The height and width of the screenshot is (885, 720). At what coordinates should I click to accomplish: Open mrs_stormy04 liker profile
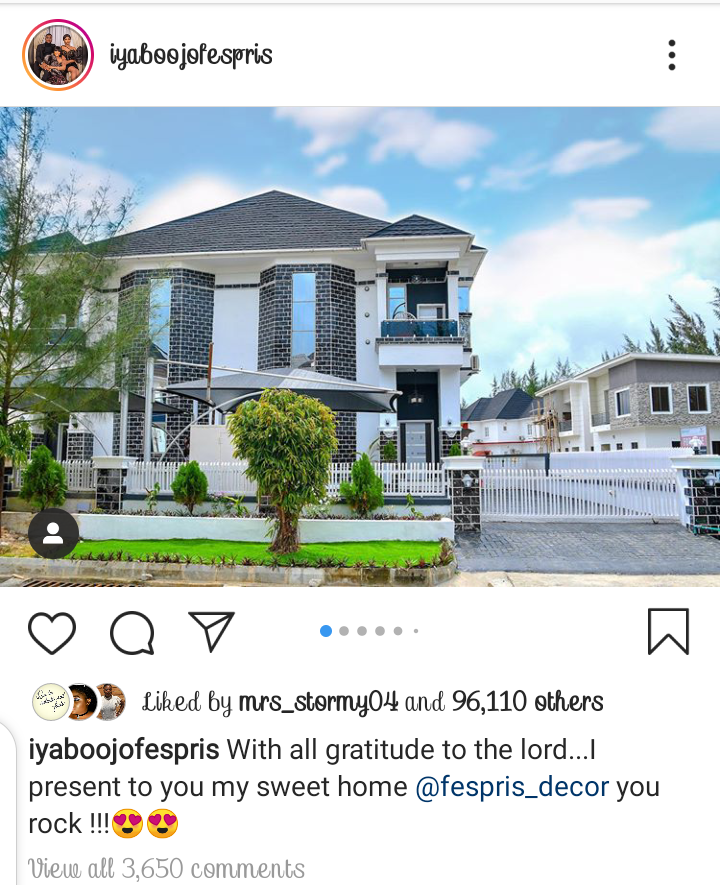(318, 702)
